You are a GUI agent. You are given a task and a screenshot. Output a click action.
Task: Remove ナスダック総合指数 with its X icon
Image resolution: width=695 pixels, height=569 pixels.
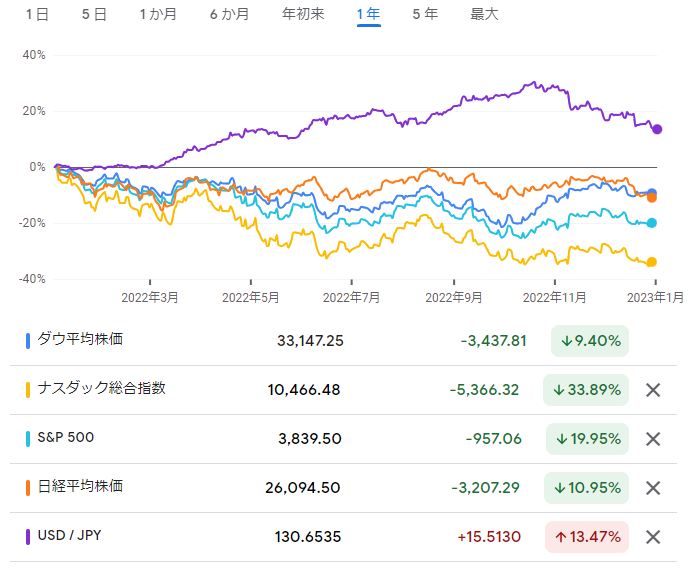click(653, 390)
